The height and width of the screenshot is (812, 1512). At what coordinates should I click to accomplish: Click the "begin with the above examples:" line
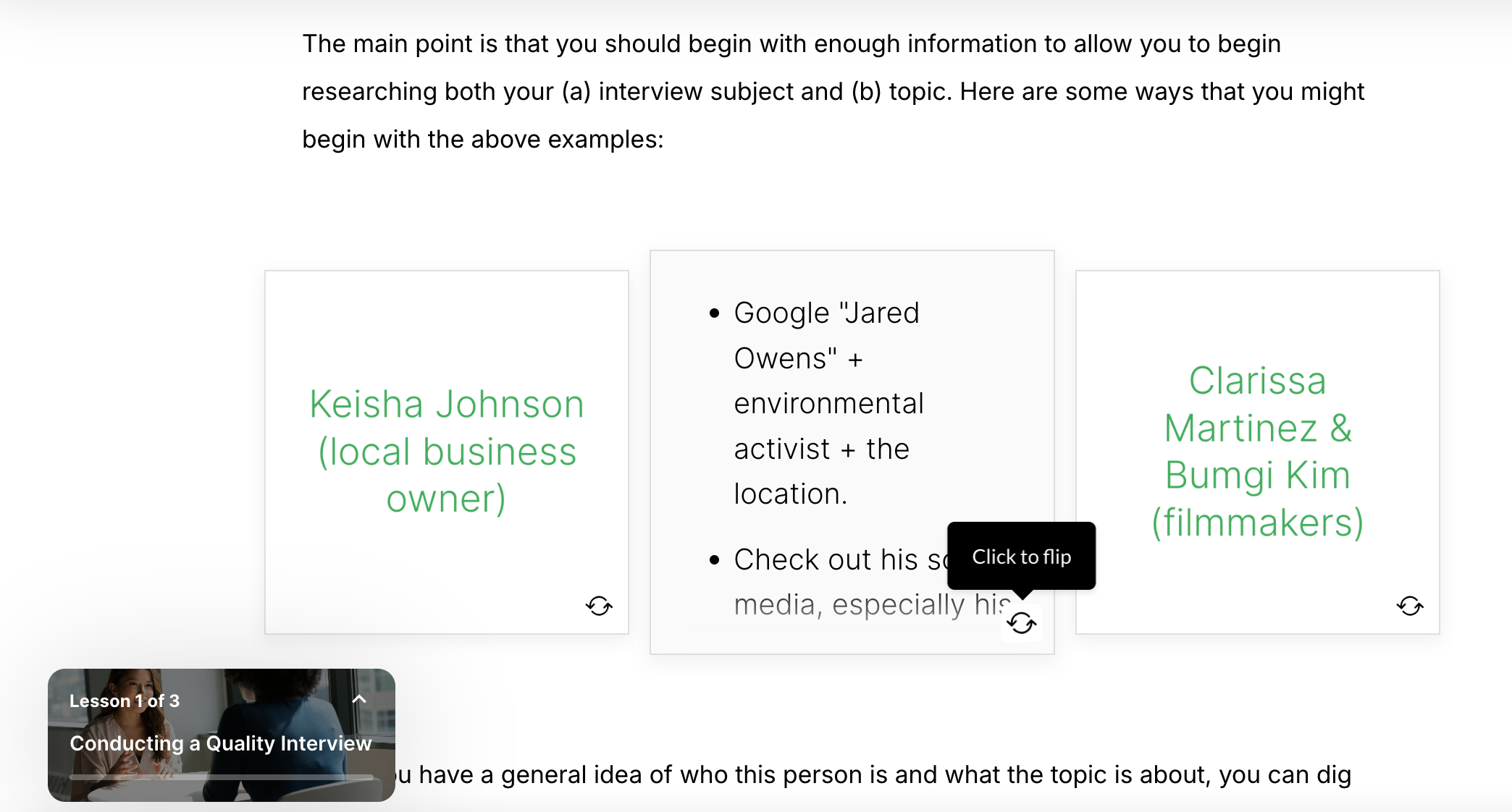482,139
